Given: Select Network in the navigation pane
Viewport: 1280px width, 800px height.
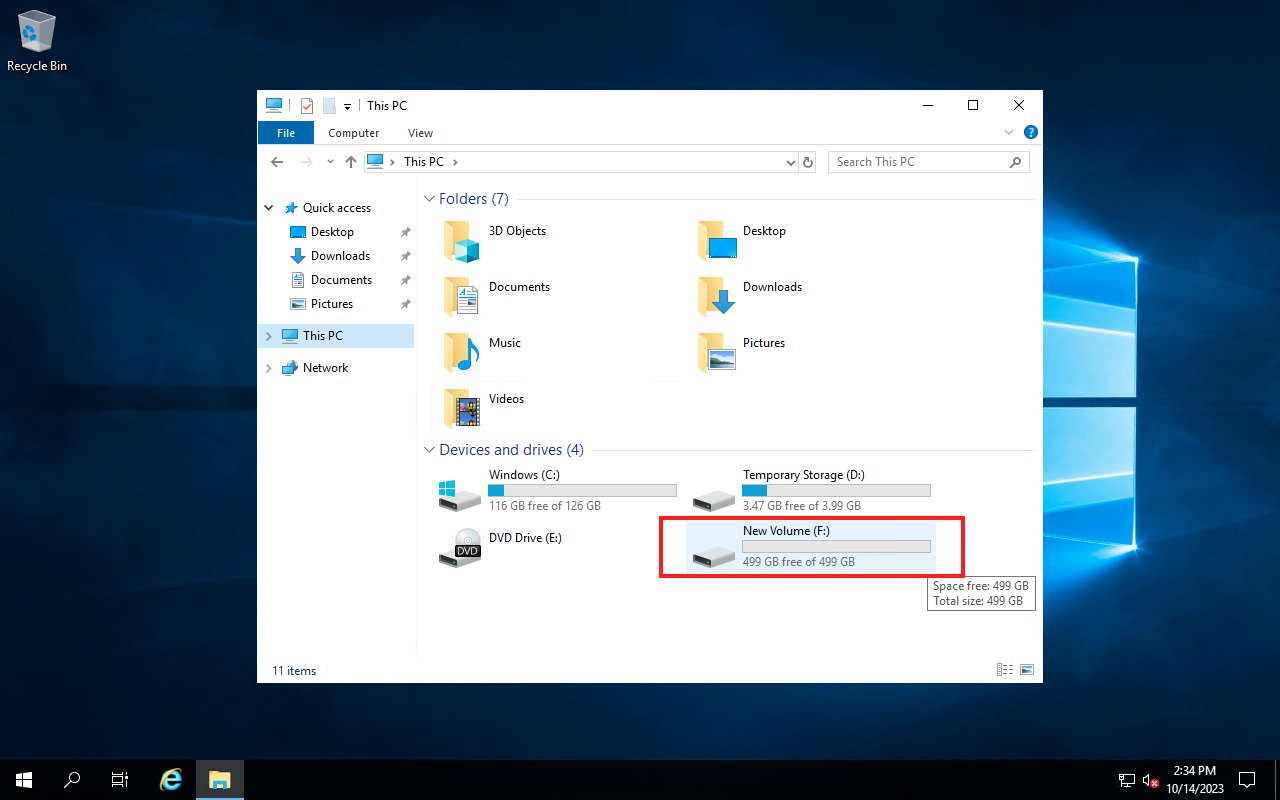Looking at the screenshot, I should pos(325,368).
